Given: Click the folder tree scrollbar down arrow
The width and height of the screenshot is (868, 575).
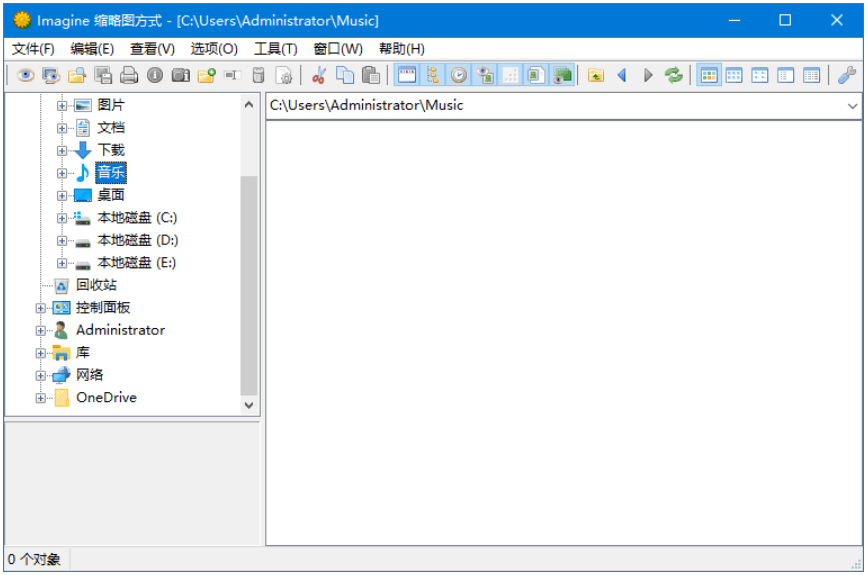Looking at the screenshot, I should (249, 405).
